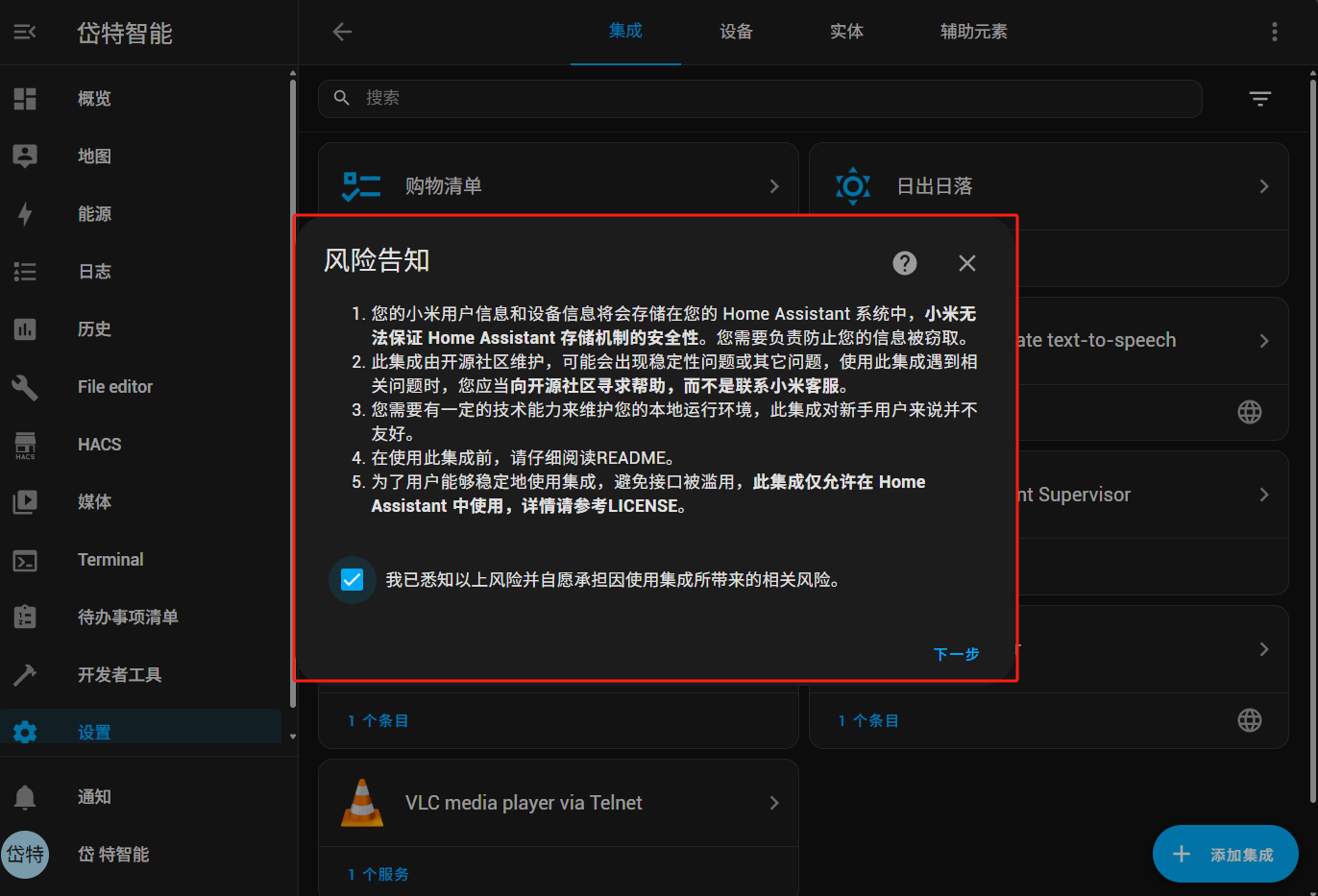Open the 媒体 media browser
1318x896 pixels.
coord(94,502)
